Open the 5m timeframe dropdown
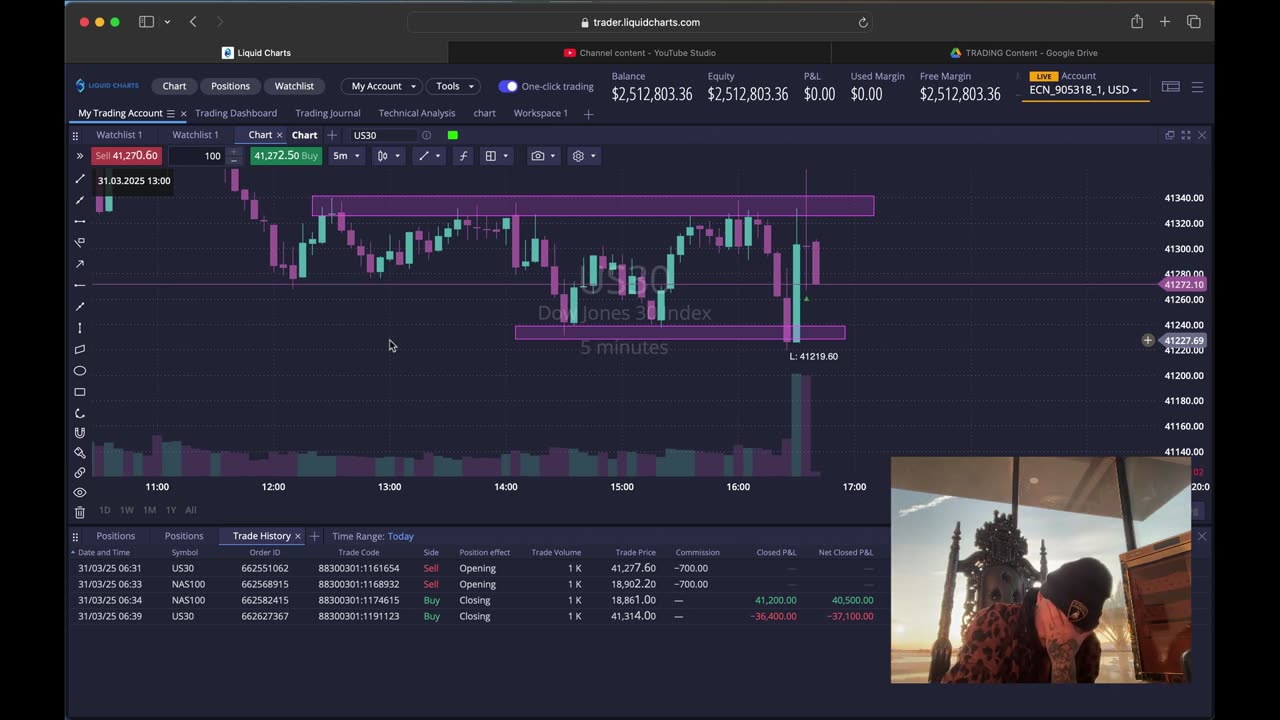The image size is (1280, 720). tap(346, 156)
